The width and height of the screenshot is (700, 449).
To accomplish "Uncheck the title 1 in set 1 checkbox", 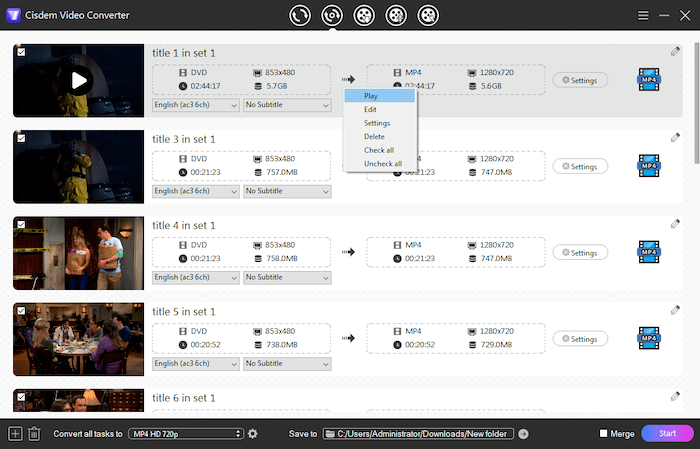I will tap(21, 51).
